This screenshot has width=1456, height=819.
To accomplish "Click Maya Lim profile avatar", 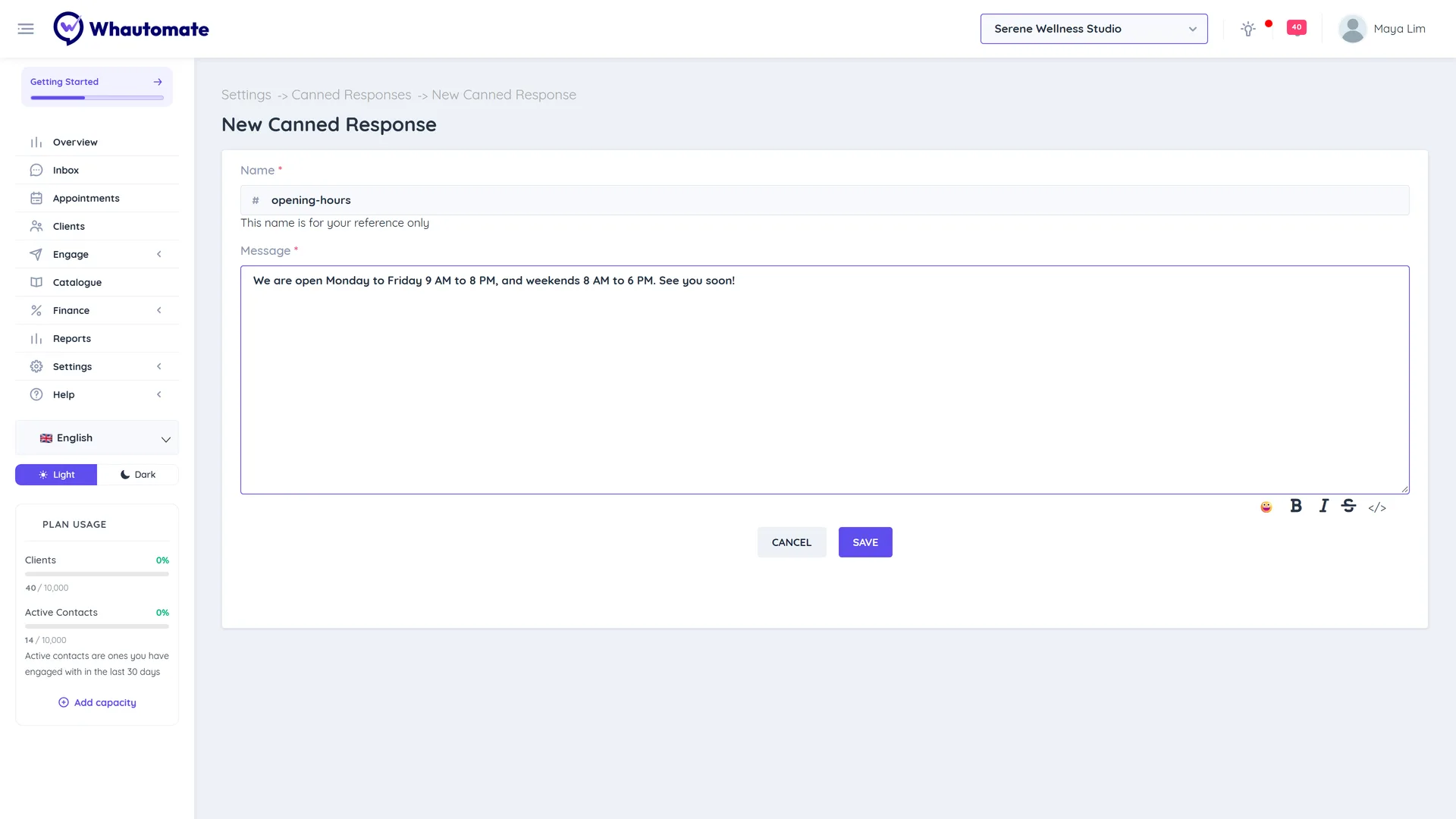I will click(1352, 29).
